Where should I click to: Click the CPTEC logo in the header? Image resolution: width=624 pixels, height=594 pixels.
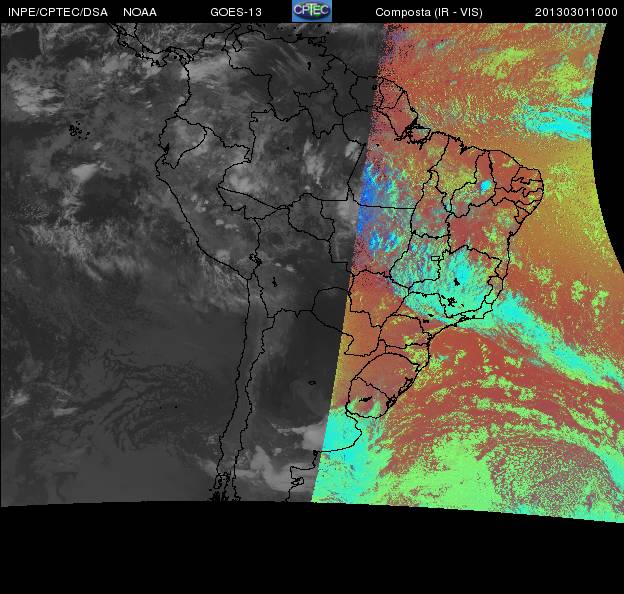(312, 11)
